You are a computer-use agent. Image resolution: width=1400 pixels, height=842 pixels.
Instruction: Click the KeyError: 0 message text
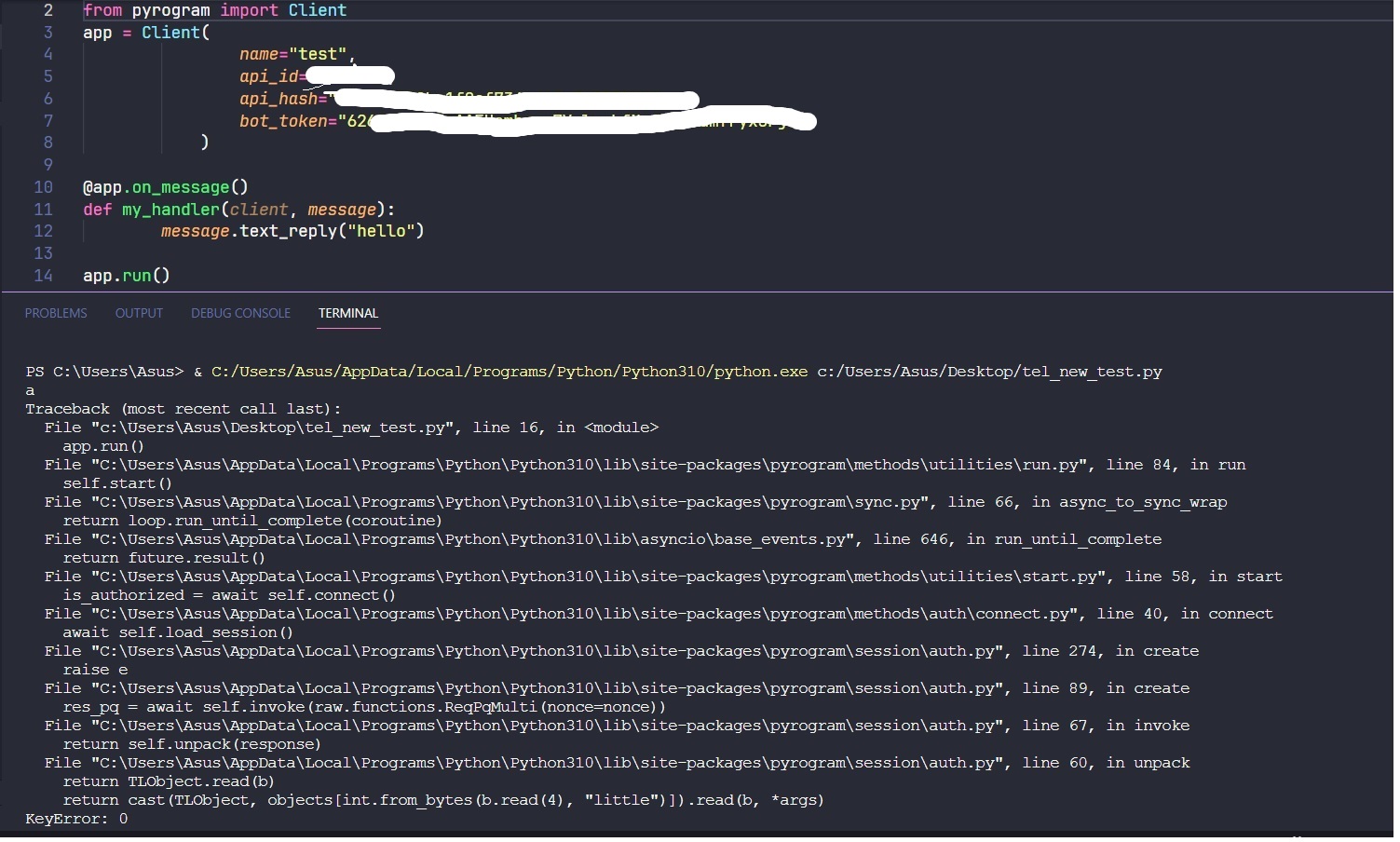coord(75,819)
